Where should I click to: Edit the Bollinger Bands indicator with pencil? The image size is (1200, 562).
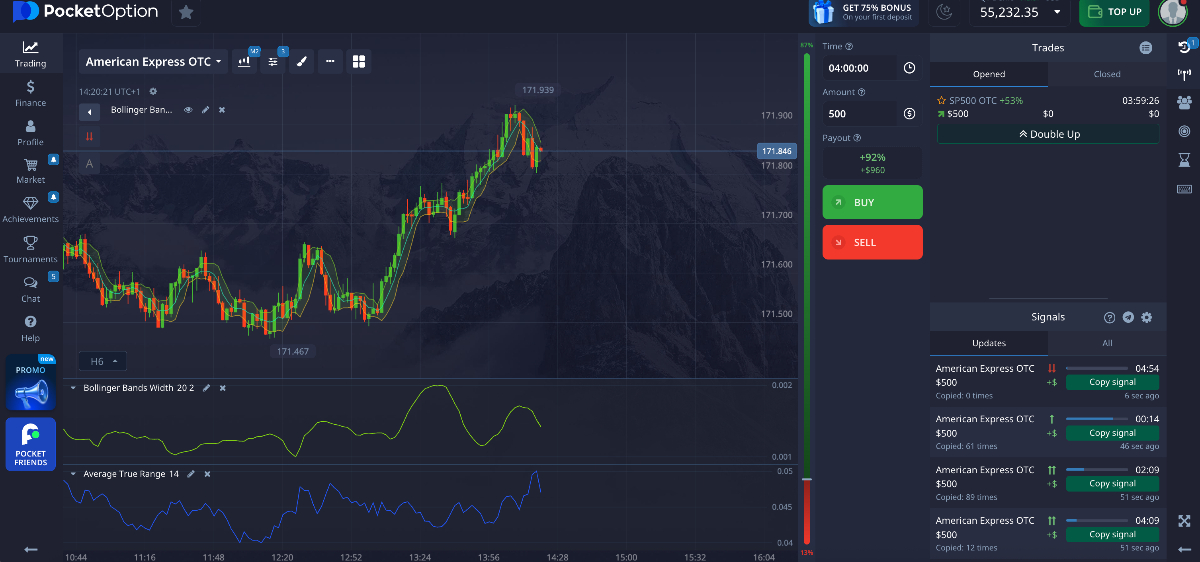click(x=205, y=110)
